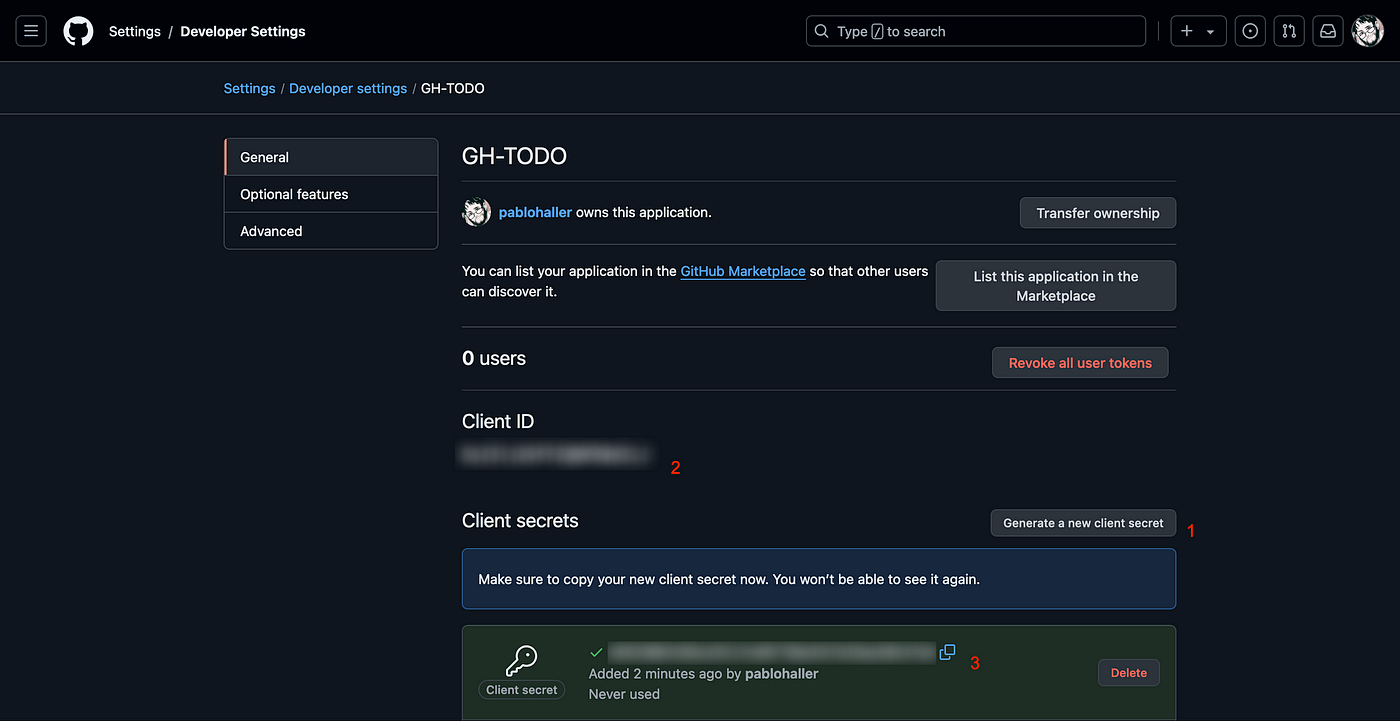Click the Developer Settings header title

coord(243,31)
